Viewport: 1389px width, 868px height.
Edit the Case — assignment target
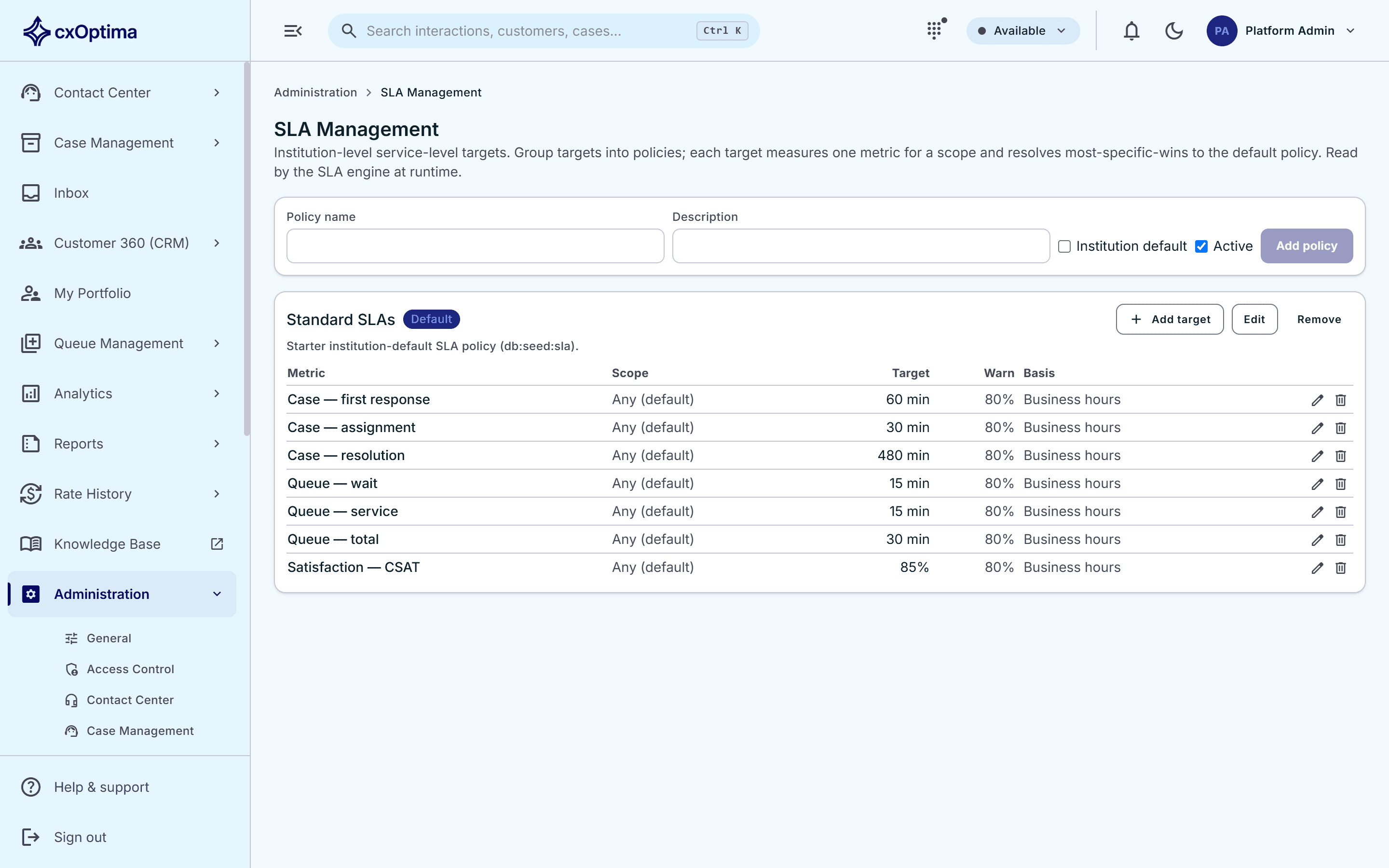coord(1317,428)
